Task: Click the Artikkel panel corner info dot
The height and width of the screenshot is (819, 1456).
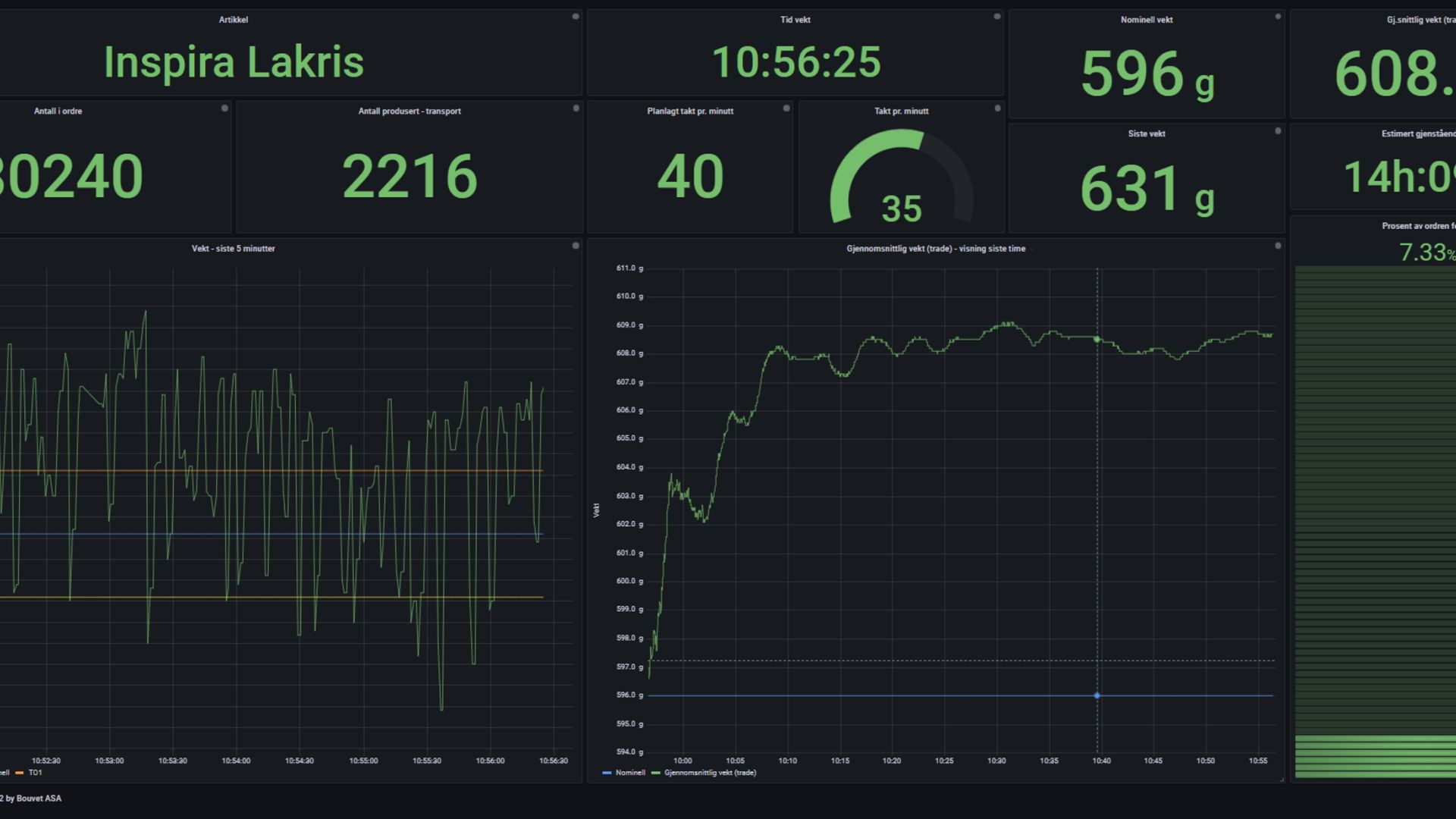Action: [576, 17]
